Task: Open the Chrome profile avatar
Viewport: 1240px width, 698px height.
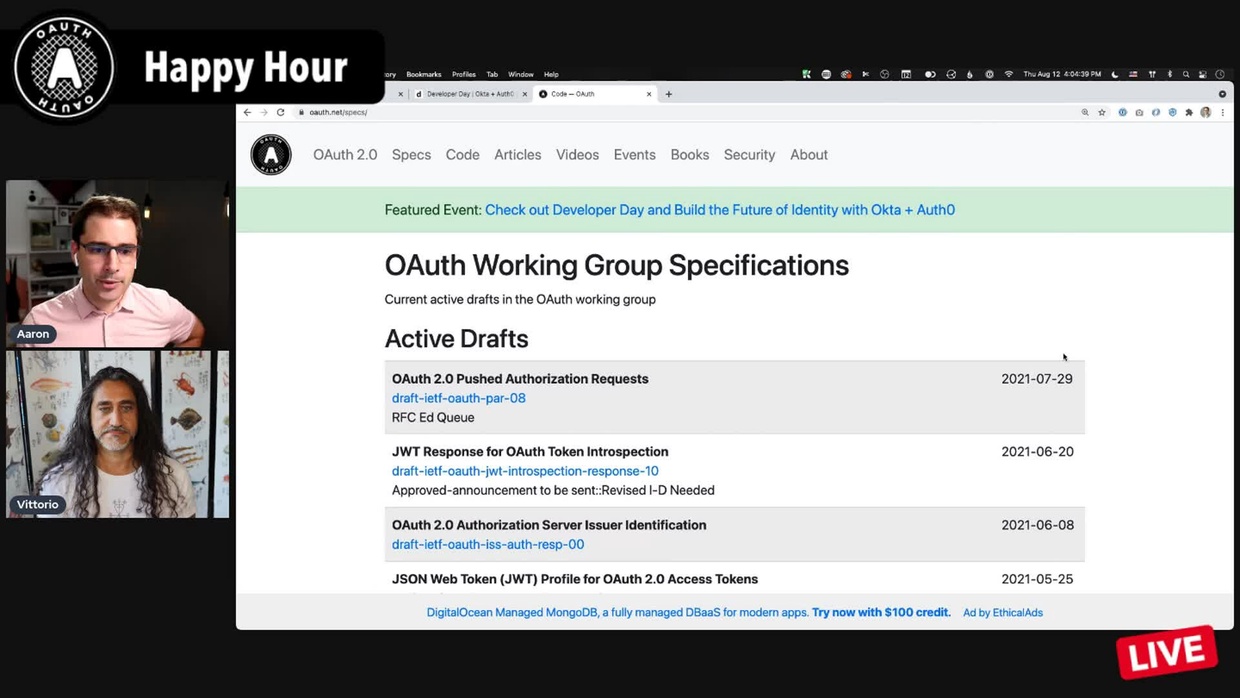Action: coord(1206,112)
